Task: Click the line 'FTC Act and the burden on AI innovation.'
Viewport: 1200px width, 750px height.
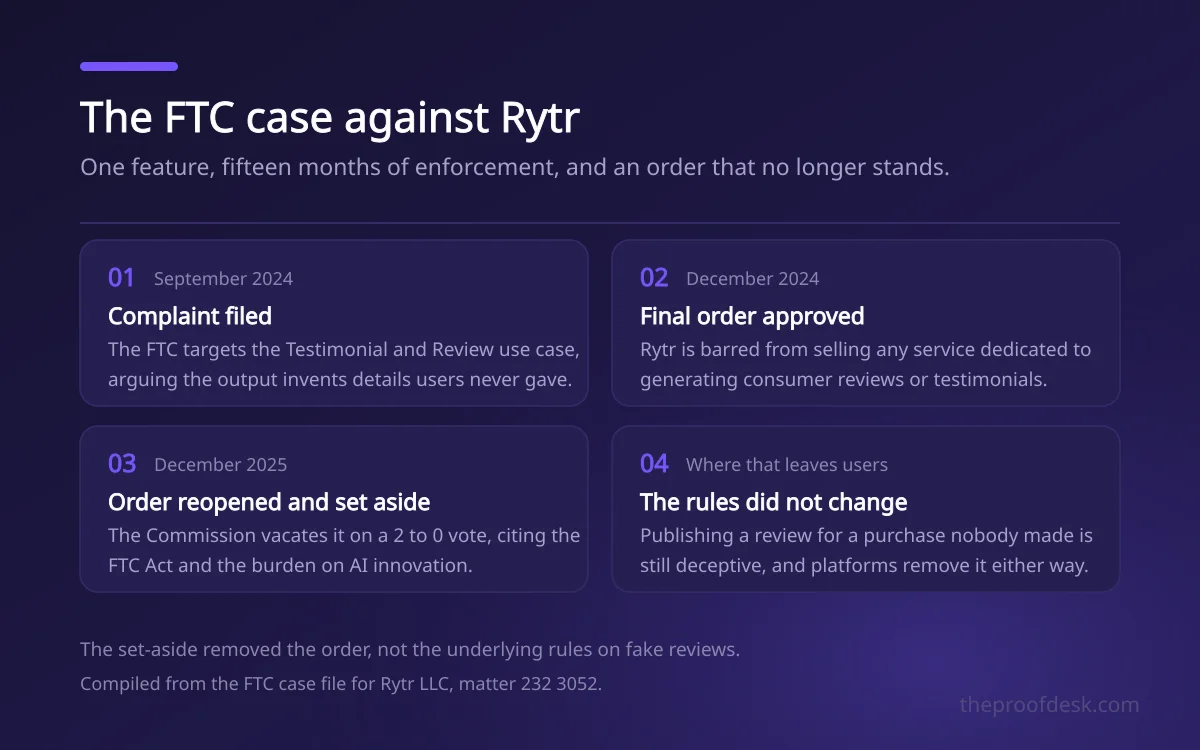Action: pos(290,565)
